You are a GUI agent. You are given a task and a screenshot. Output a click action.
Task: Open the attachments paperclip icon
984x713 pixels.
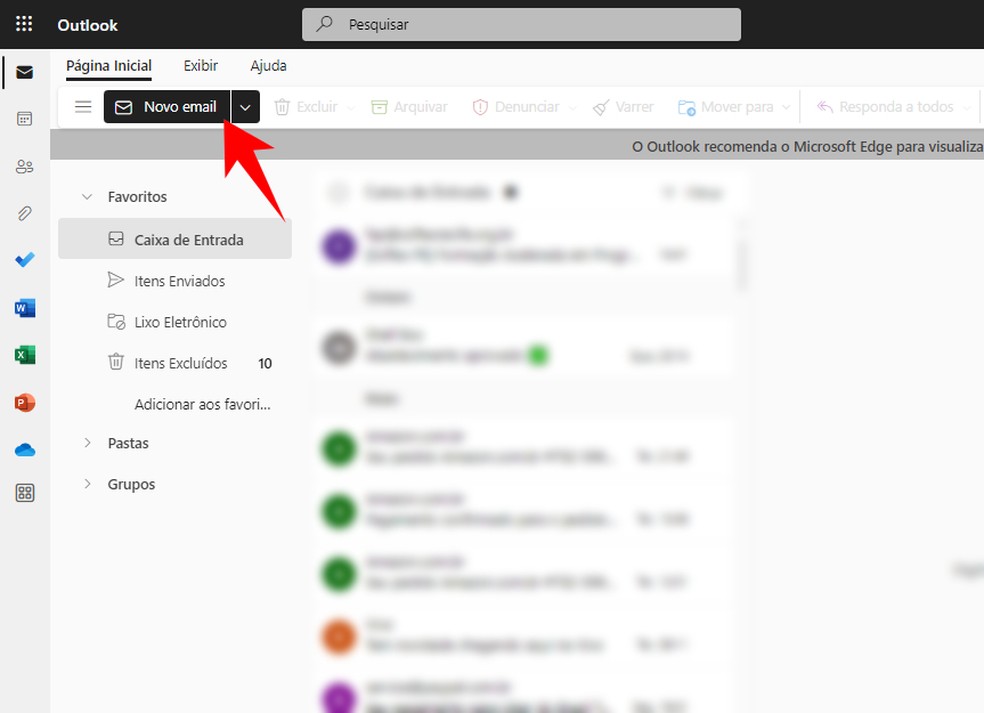tap(25, 213)
